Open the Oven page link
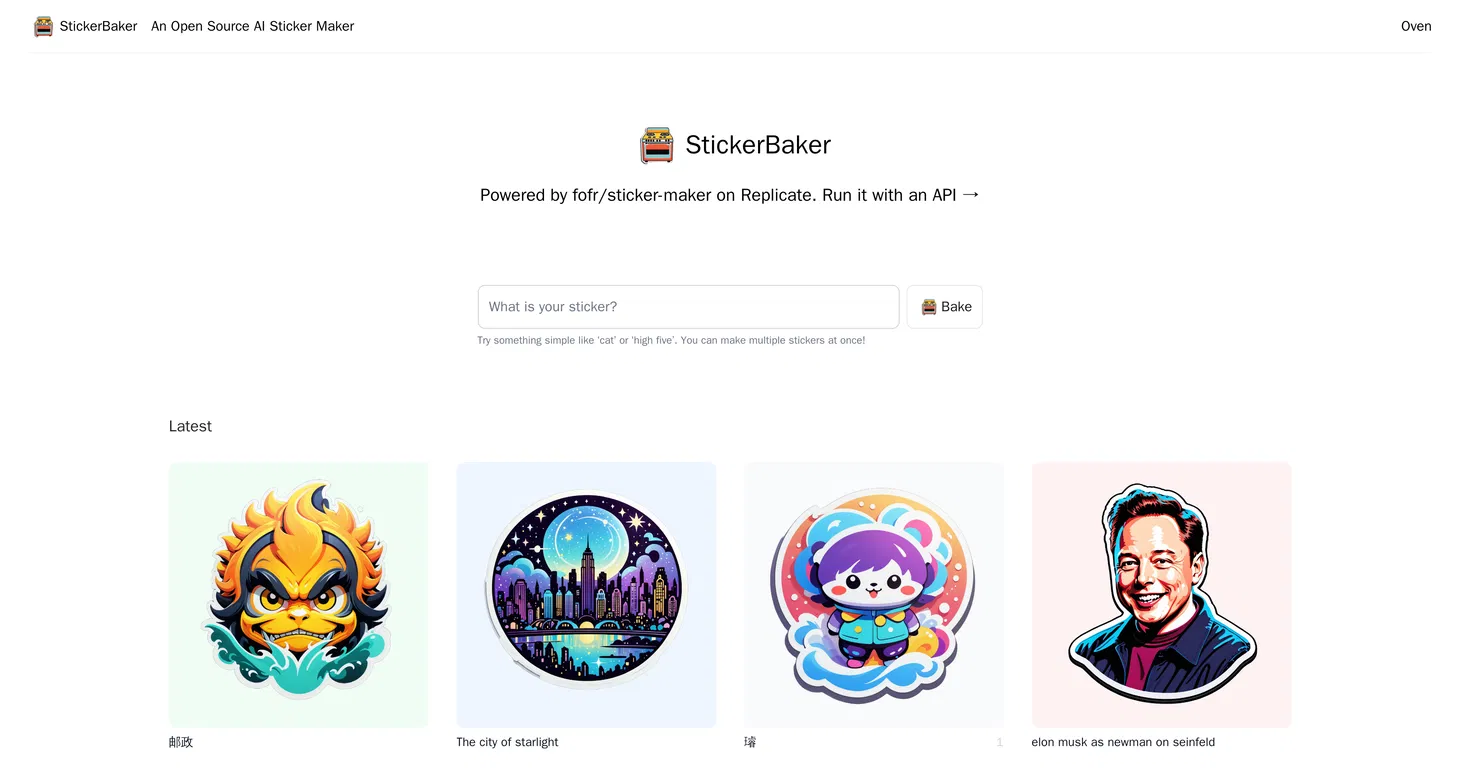This screenshot has width=1473, height=768. pyautogui.click(x=1416, y=26)
